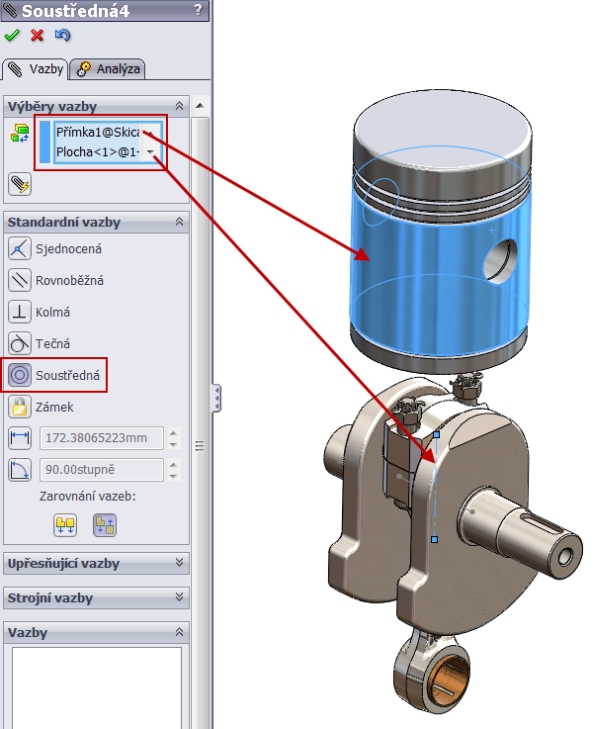Open the help question mark

tap(198, 9)
